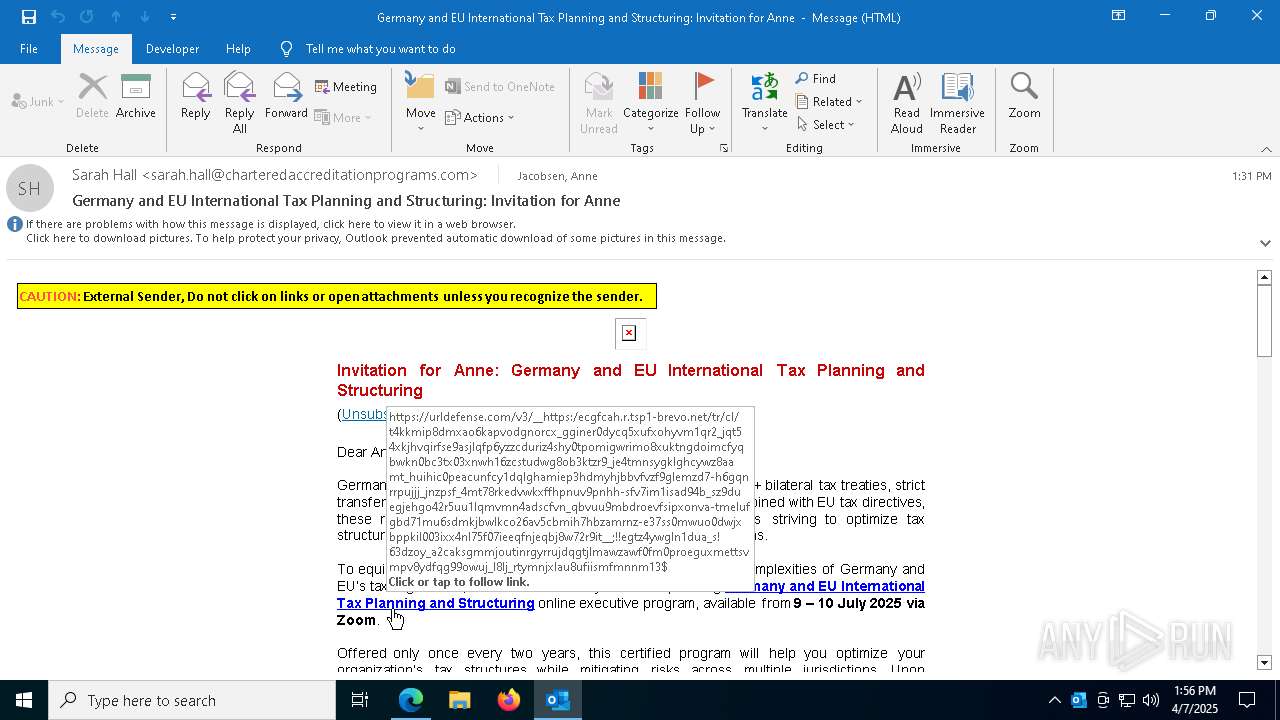Expand the message header details arrow
Screen dimensions: 1280x720
pyautogui.click(x=1265, y=243)
